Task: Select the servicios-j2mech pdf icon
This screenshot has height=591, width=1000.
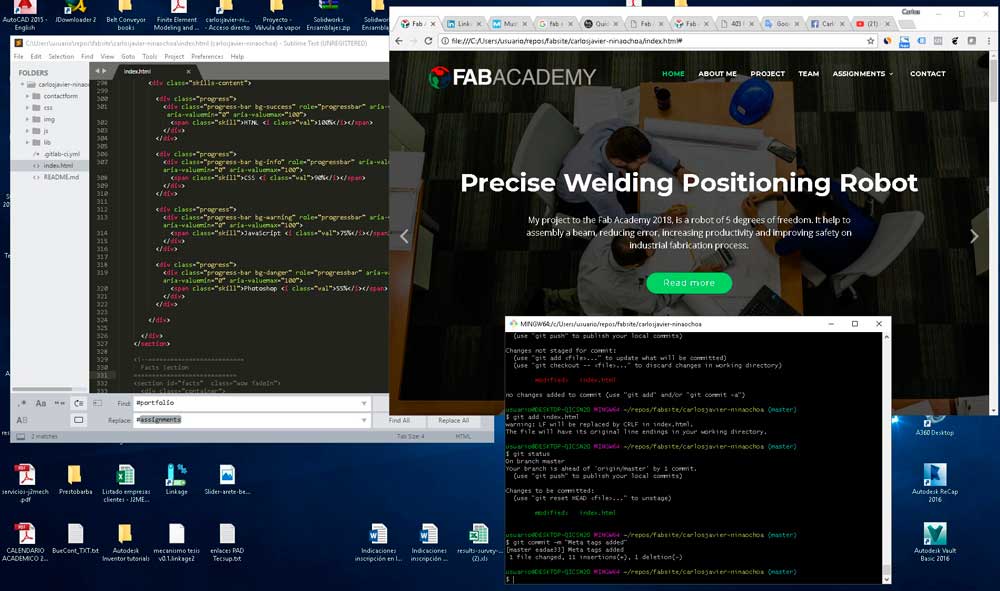Action: (x=25, y=483)
